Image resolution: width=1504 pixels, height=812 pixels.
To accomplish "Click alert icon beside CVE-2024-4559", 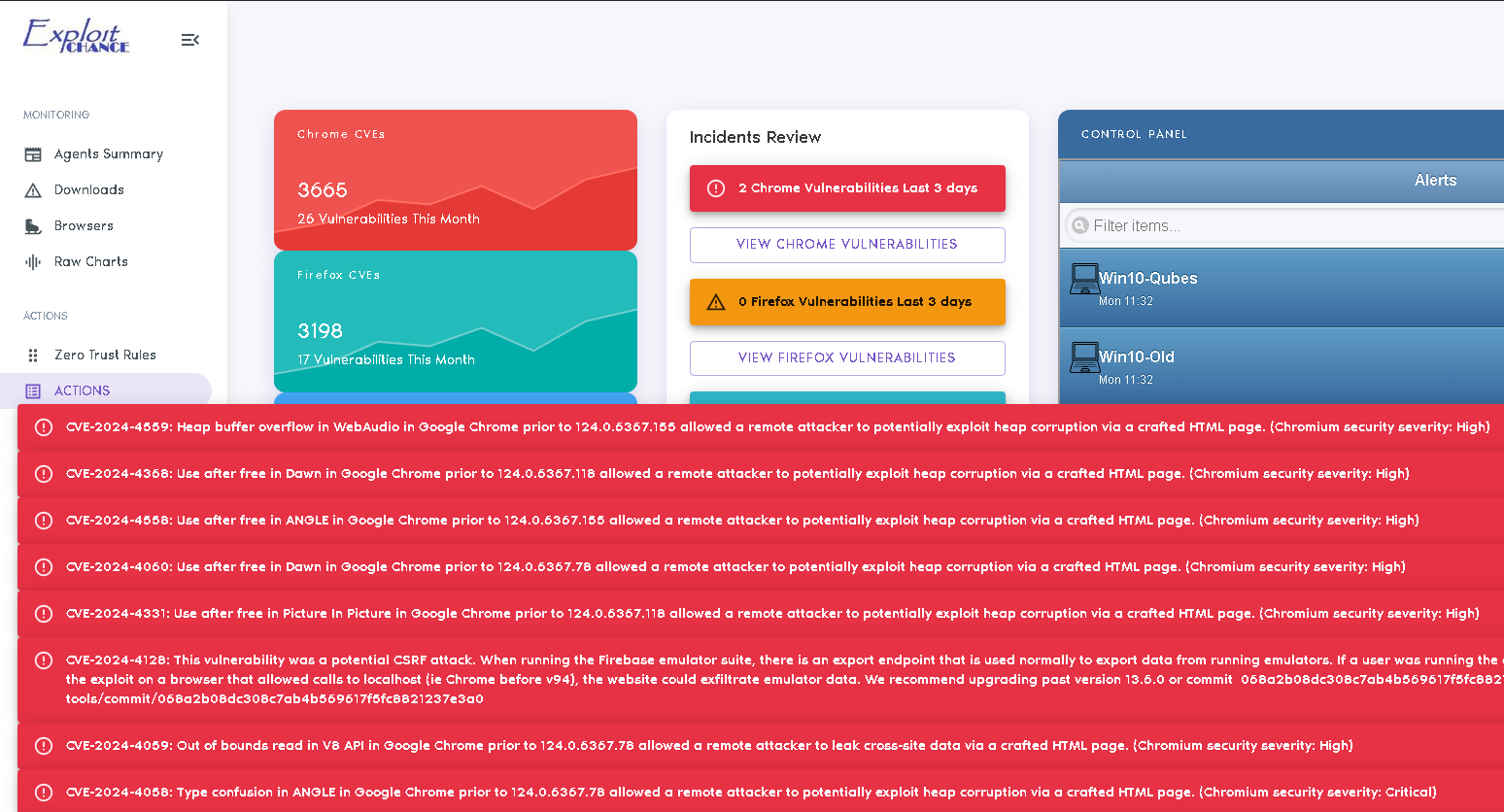I will click(x=44, y=427).
